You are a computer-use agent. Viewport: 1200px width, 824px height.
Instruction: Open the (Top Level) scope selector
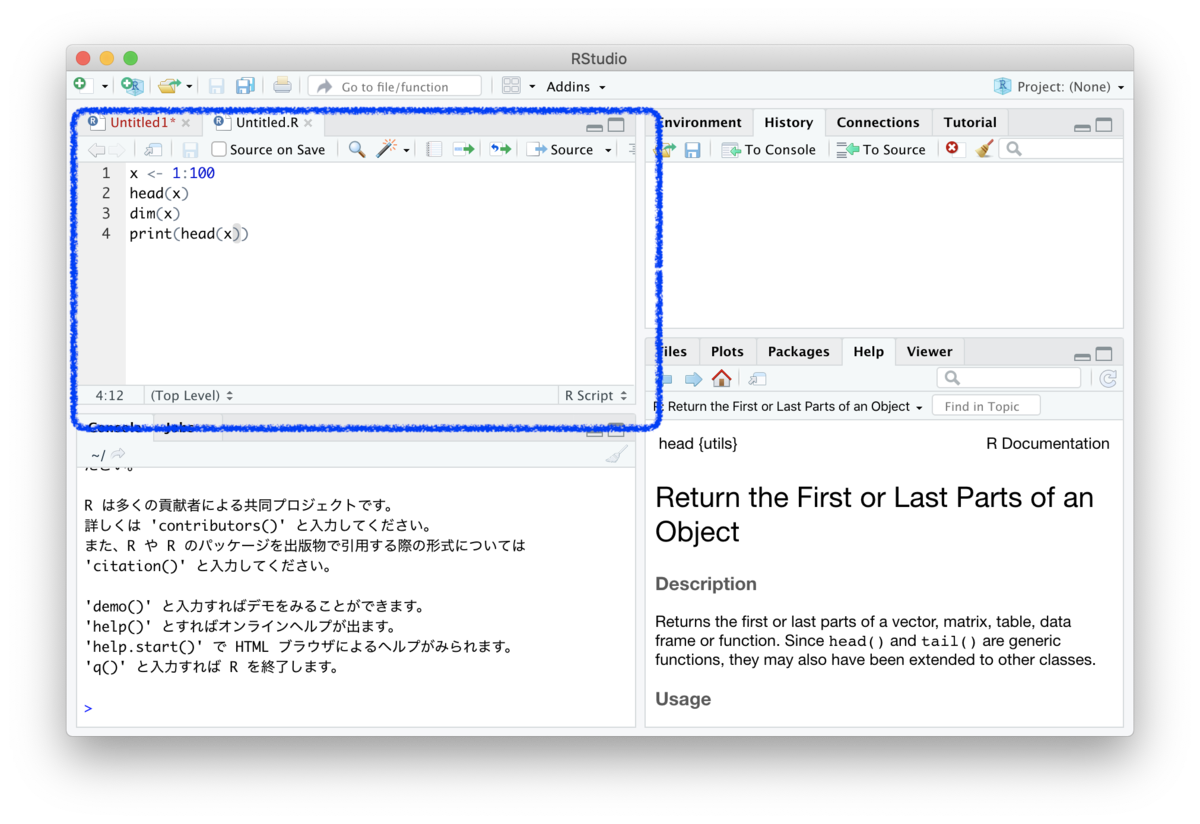pyautogui.click(x=191, y=396)
